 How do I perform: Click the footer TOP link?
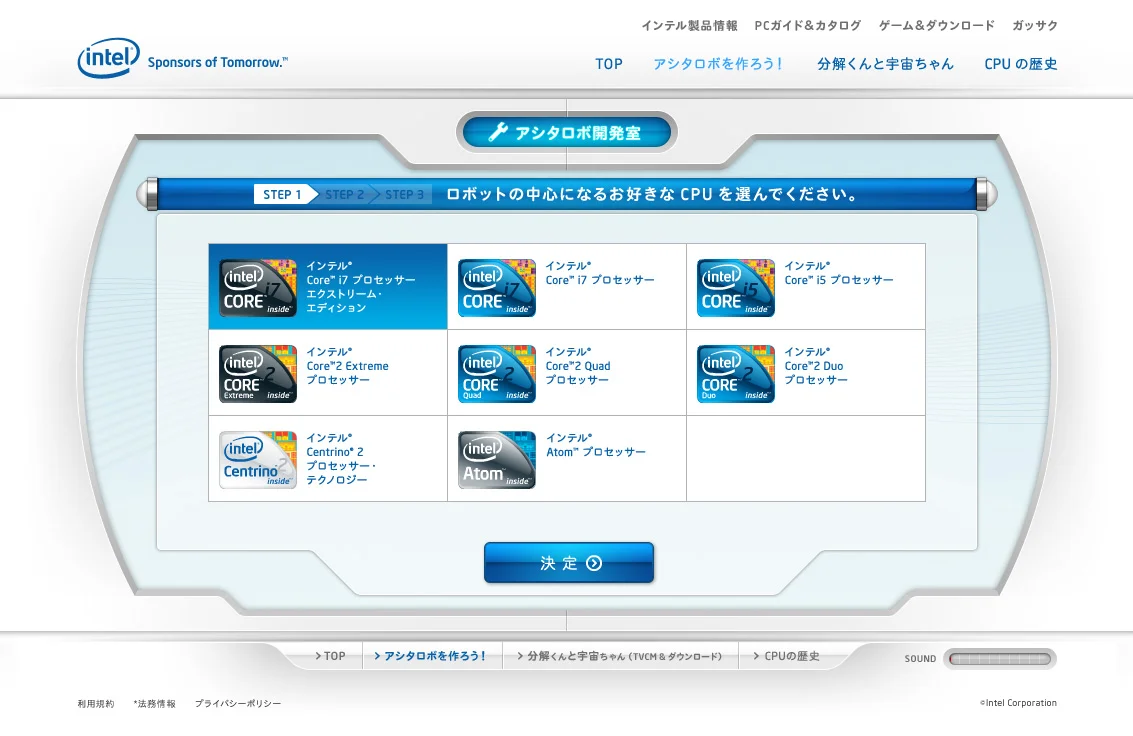point(330,656)
